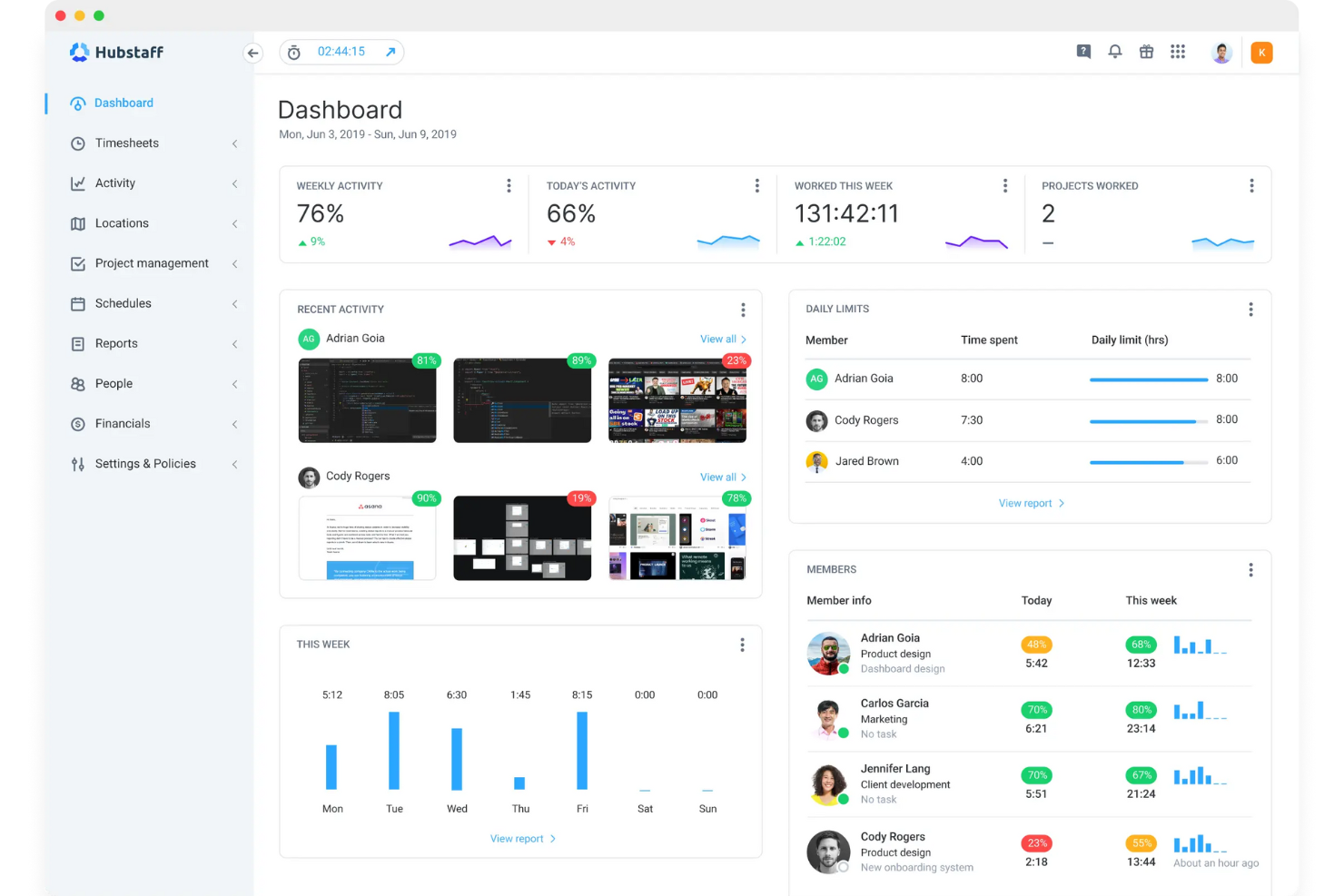This screenshot has width=1344, height=896.
Task: Select the Financials sidebar icon
Action: coord(79,423)
